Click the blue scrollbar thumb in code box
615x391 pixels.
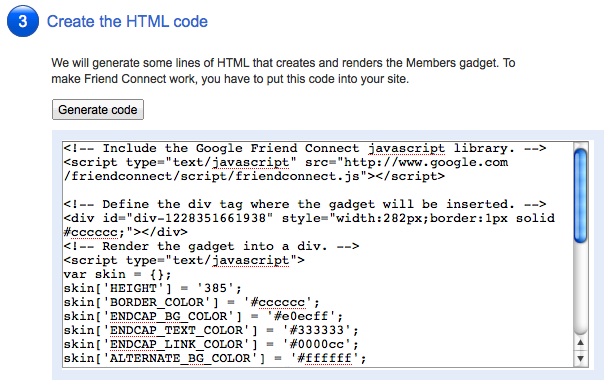point(580,195)
